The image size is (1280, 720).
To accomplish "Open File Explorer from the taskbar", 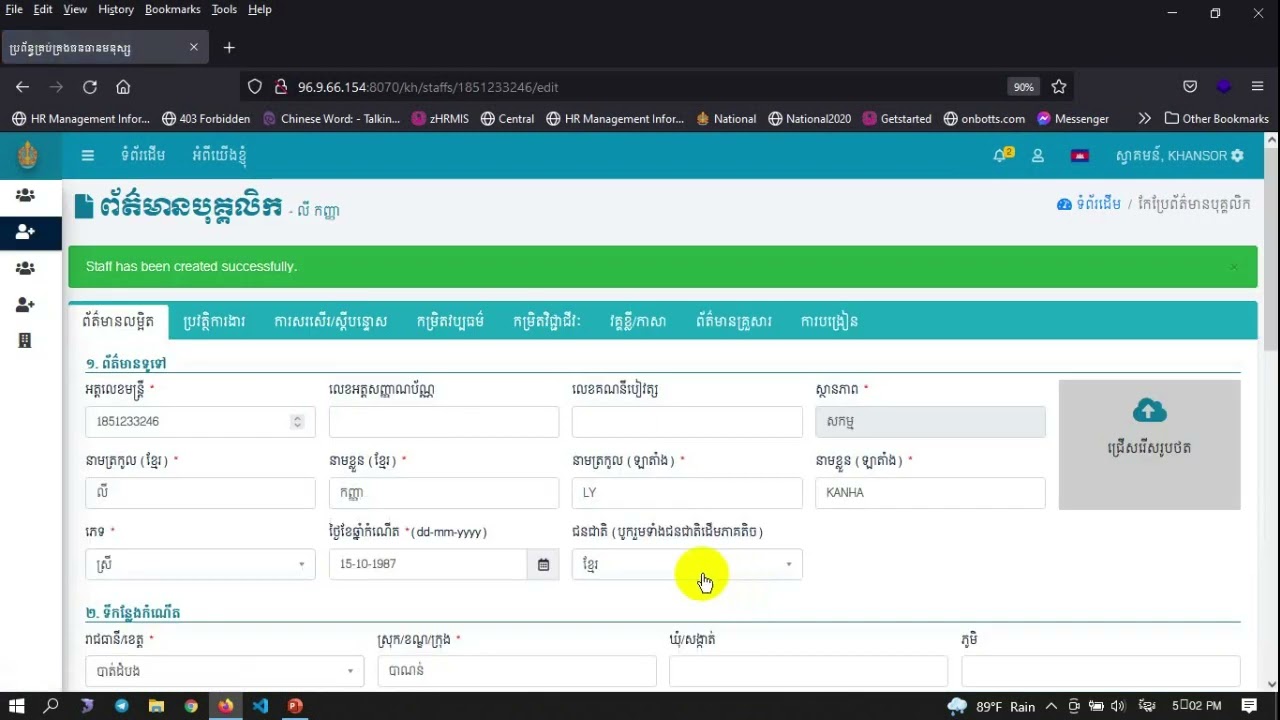I will (x=156, y=706).
